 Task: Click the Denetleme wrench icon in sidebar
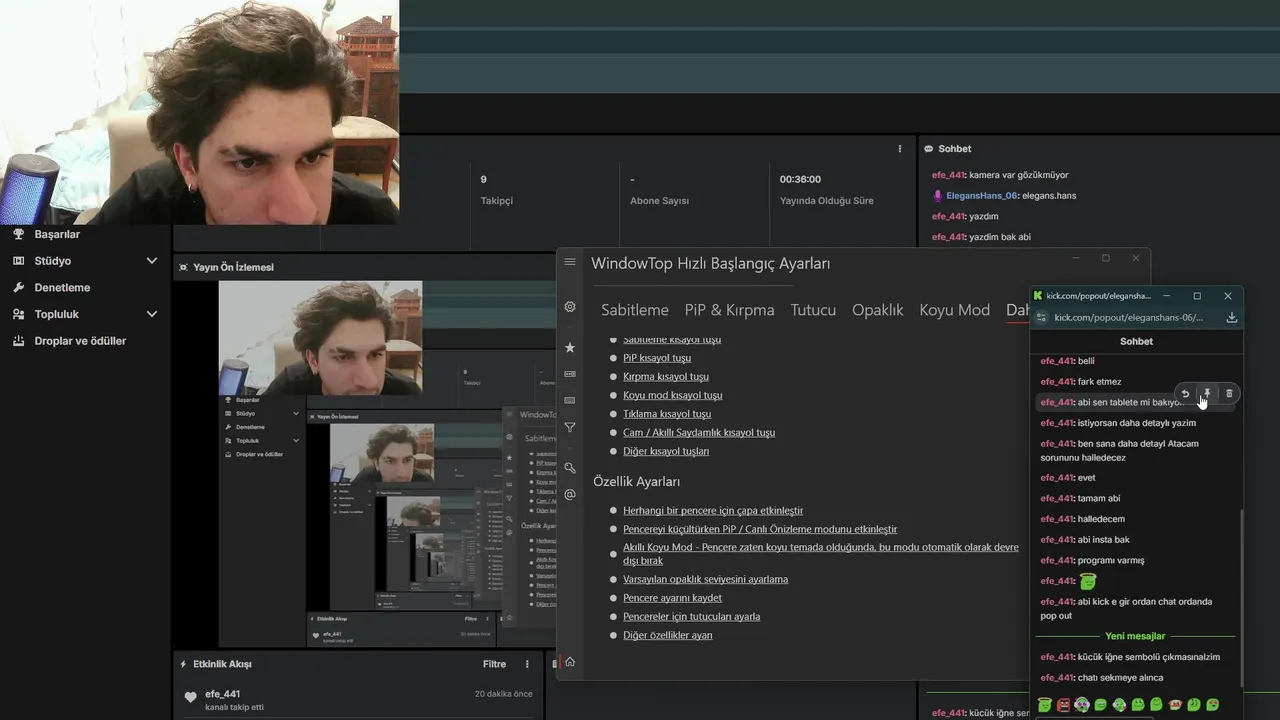(x=18, y=287)
